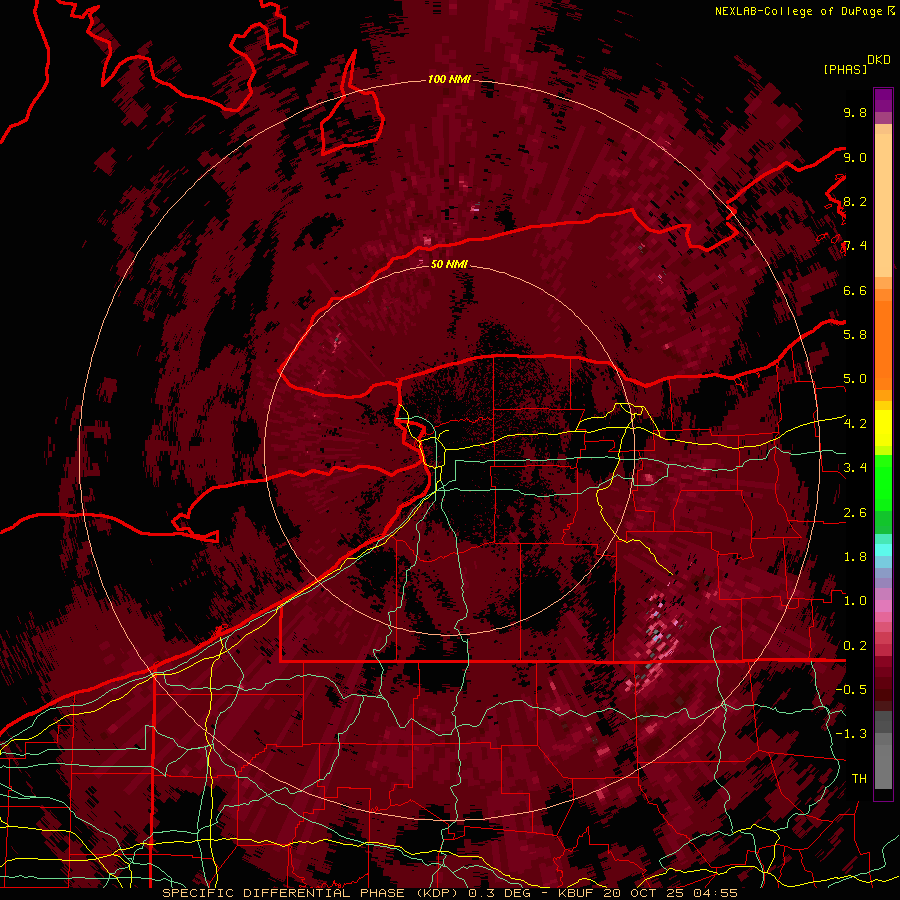This screenshot has height=900, width=900.
Task: Click the 0.2 legend value
Action: point(855,646)
